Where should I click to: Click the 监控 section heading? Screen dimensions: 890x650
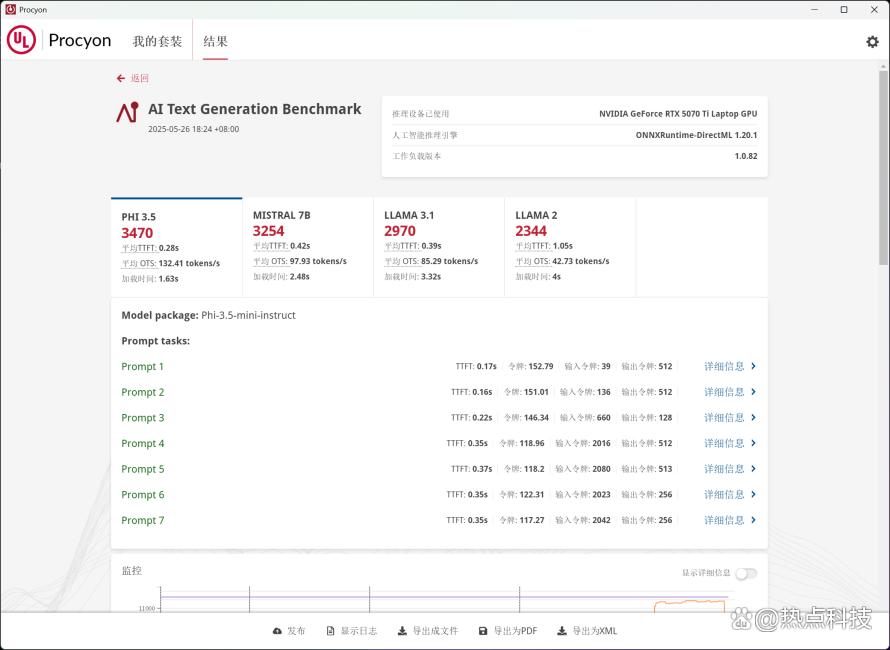(132, 571)
